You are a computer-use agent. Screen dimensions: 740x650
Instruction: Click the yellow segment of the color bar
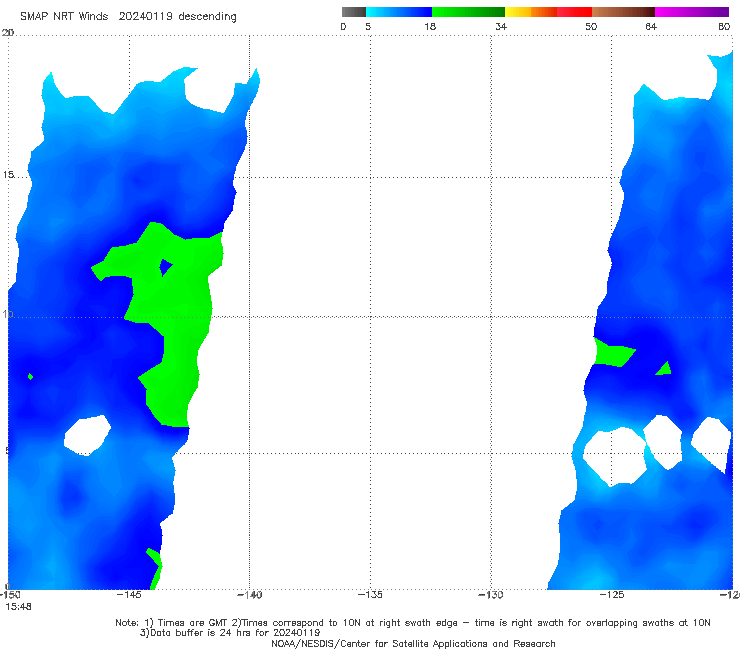click(518, 12)
